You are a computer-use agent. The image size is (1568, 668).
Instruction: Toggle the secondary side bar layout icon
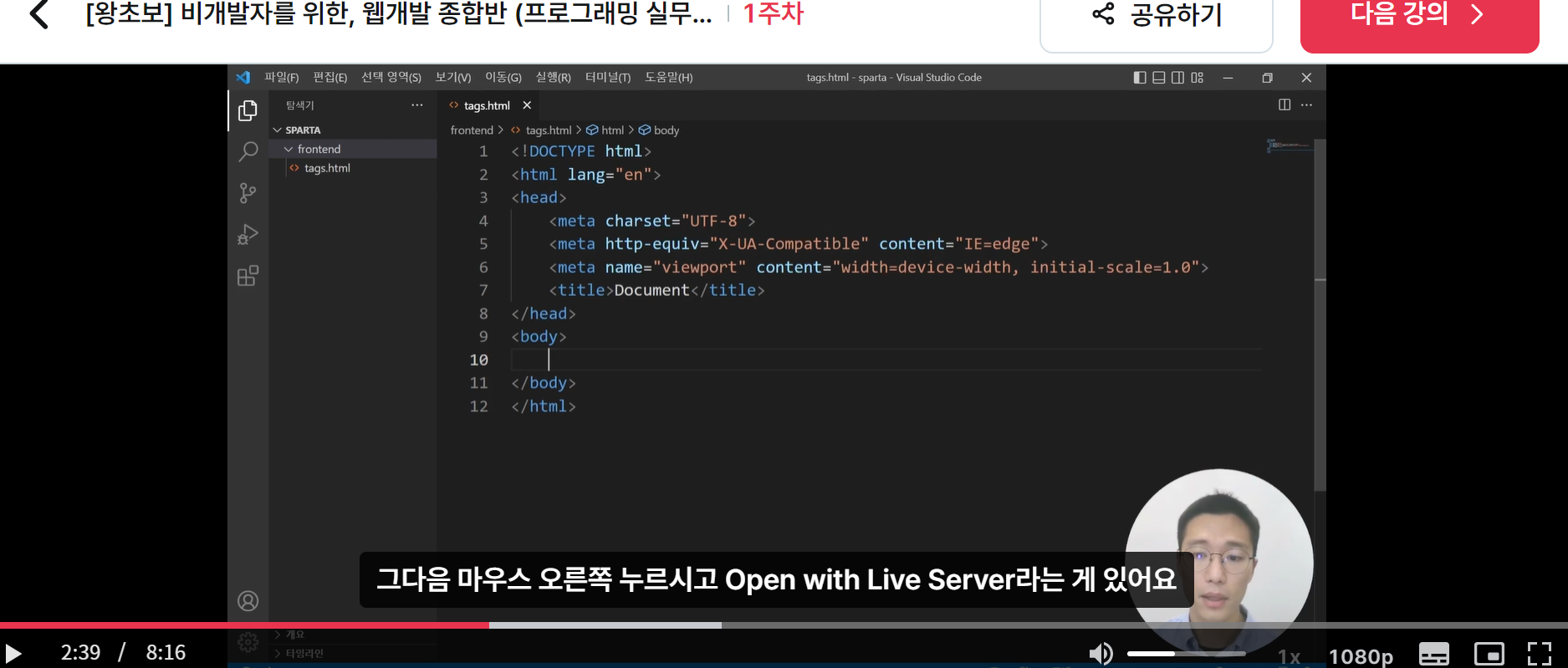coord(1177,78)
